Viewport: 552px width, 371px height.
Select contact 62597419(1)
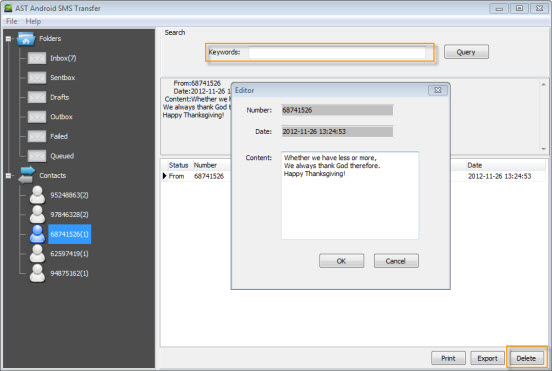(x=69, y=253)
